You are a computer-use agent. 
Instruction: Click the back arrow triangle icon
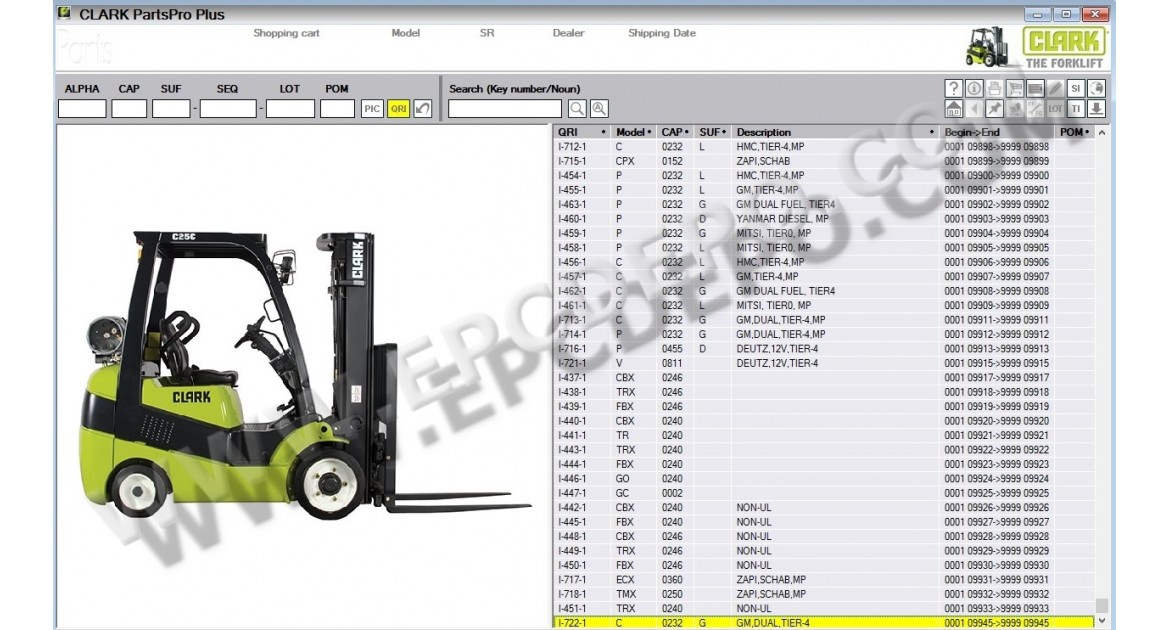(974, 108)
